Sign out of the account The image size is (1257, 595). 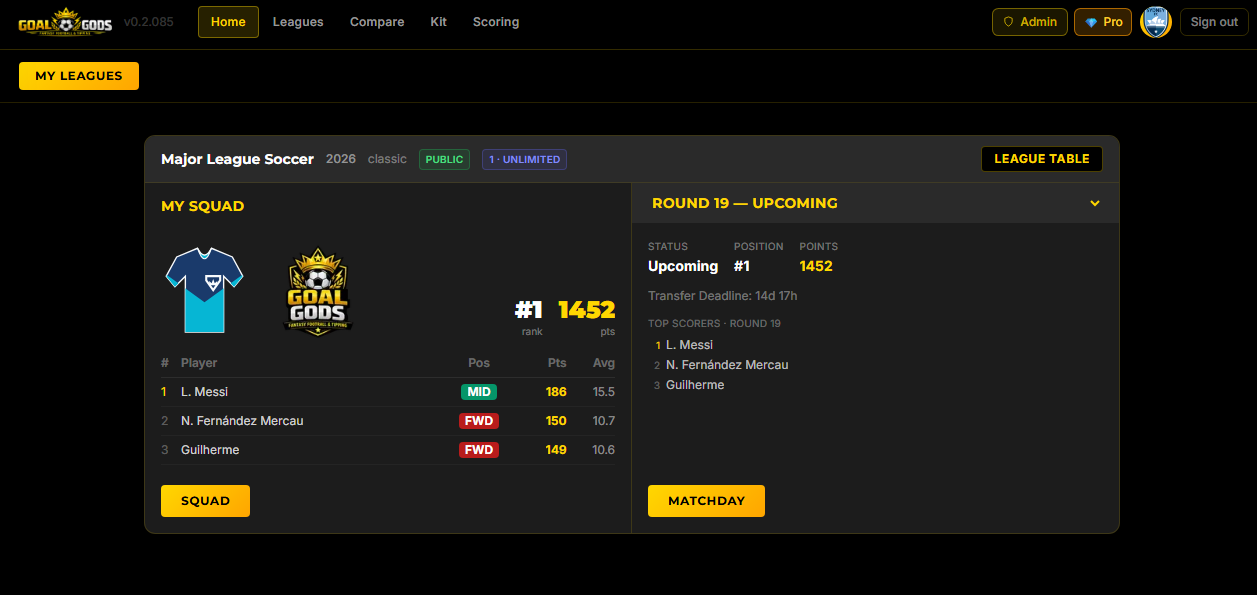point(1214,22)
